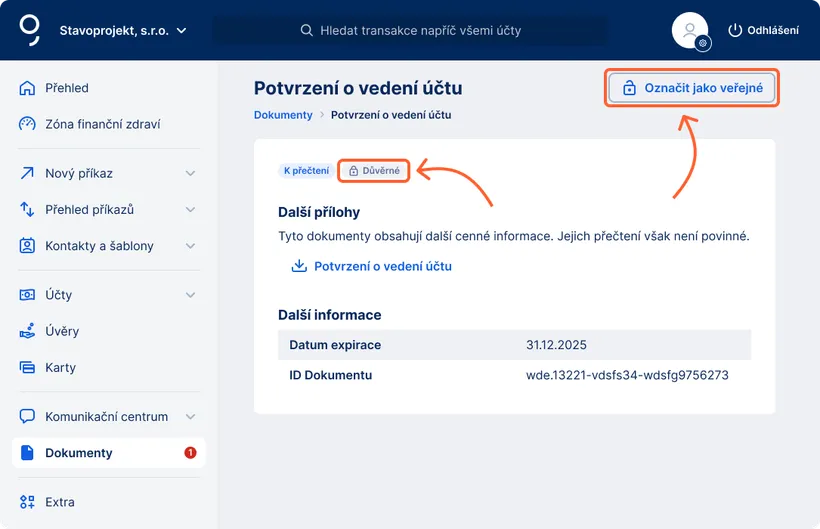Click the lock icon in Důvěrné tag

tap(354, 170)
